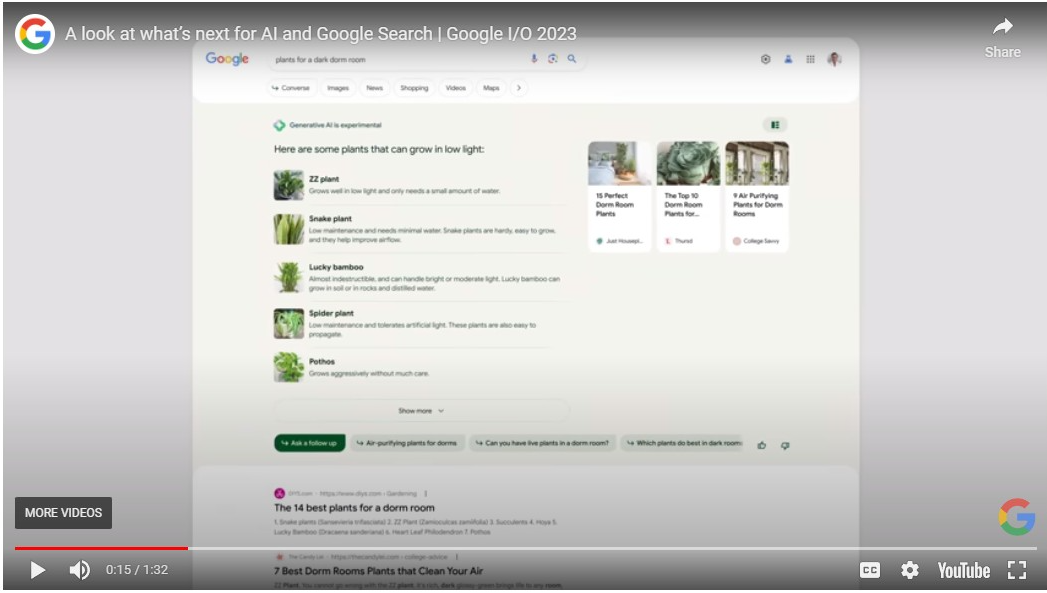Toggle closed captions CC button
This screenshot has height=593, width=1047.
[869, 570]
